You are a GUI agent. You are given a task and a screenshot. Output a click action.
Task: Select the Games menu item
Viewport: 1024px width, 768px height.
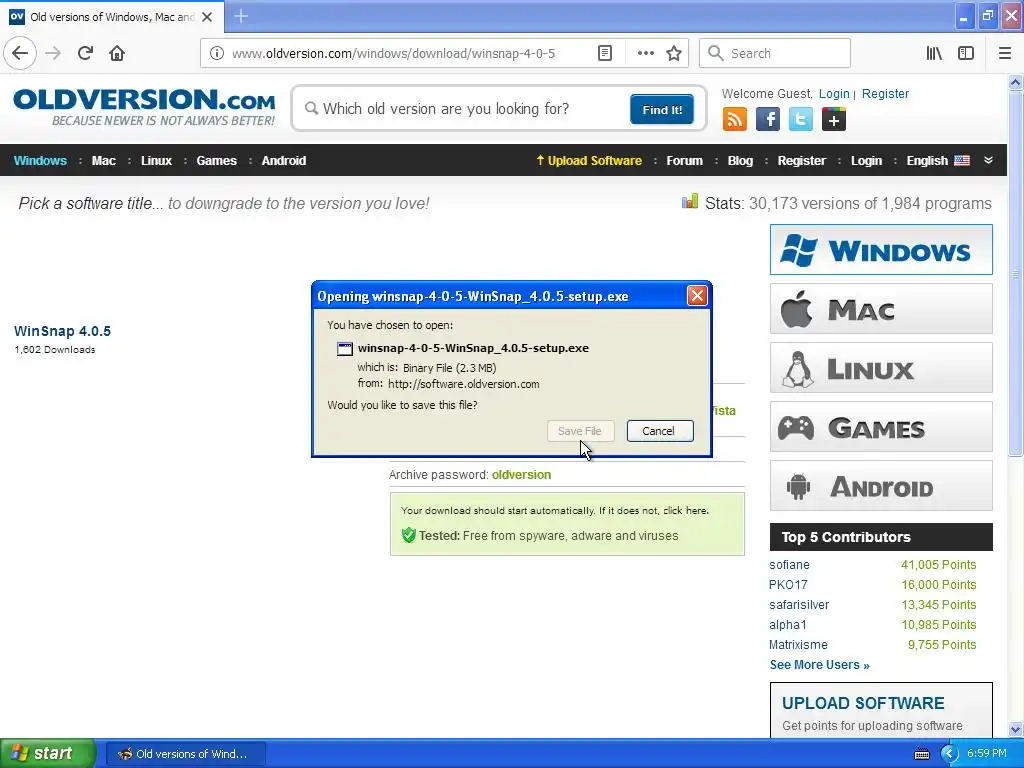(216, 161)
